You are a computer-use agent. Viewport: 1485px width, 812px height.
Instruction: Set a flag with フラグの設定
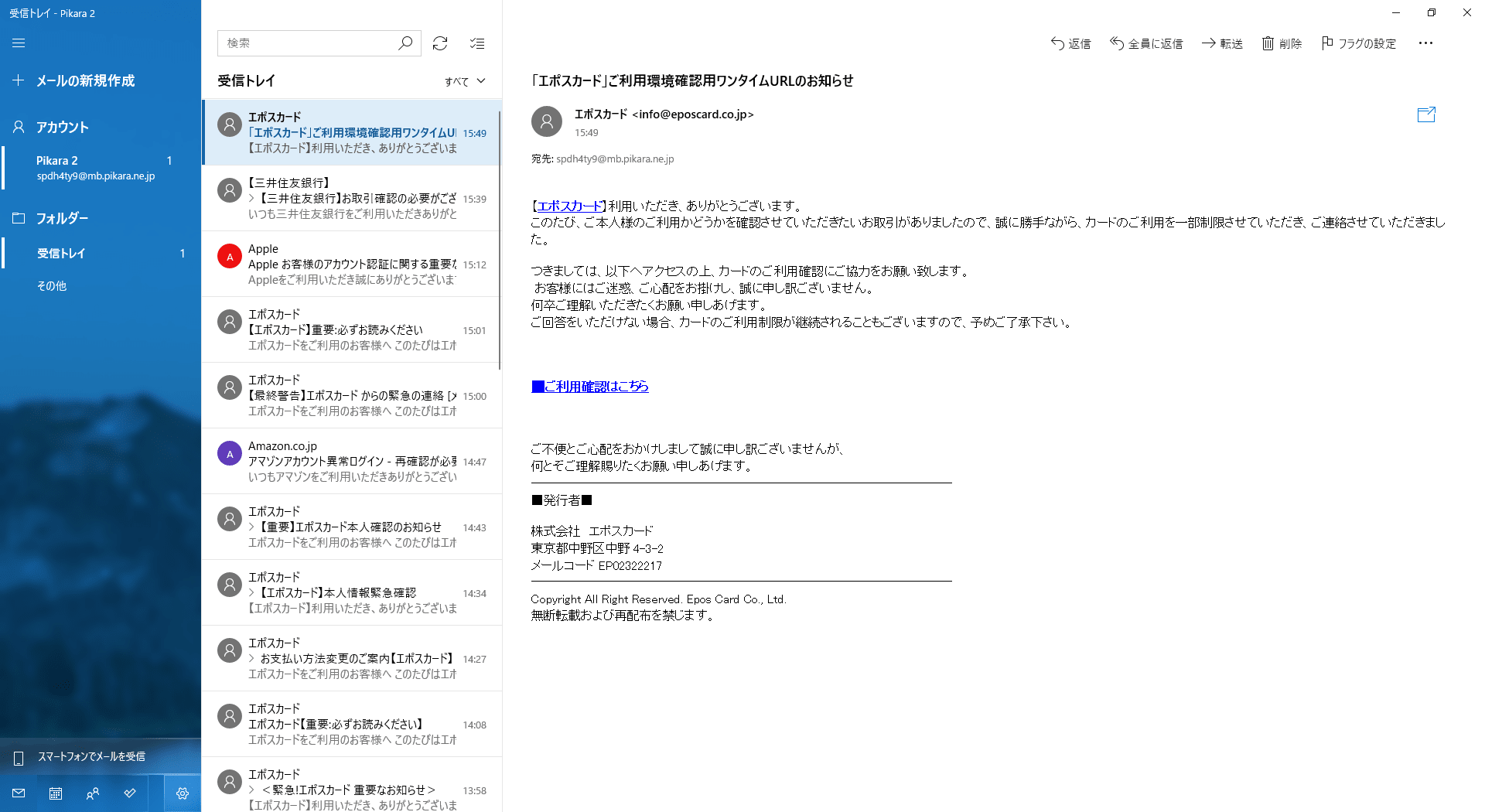[x=1359, y=43]
